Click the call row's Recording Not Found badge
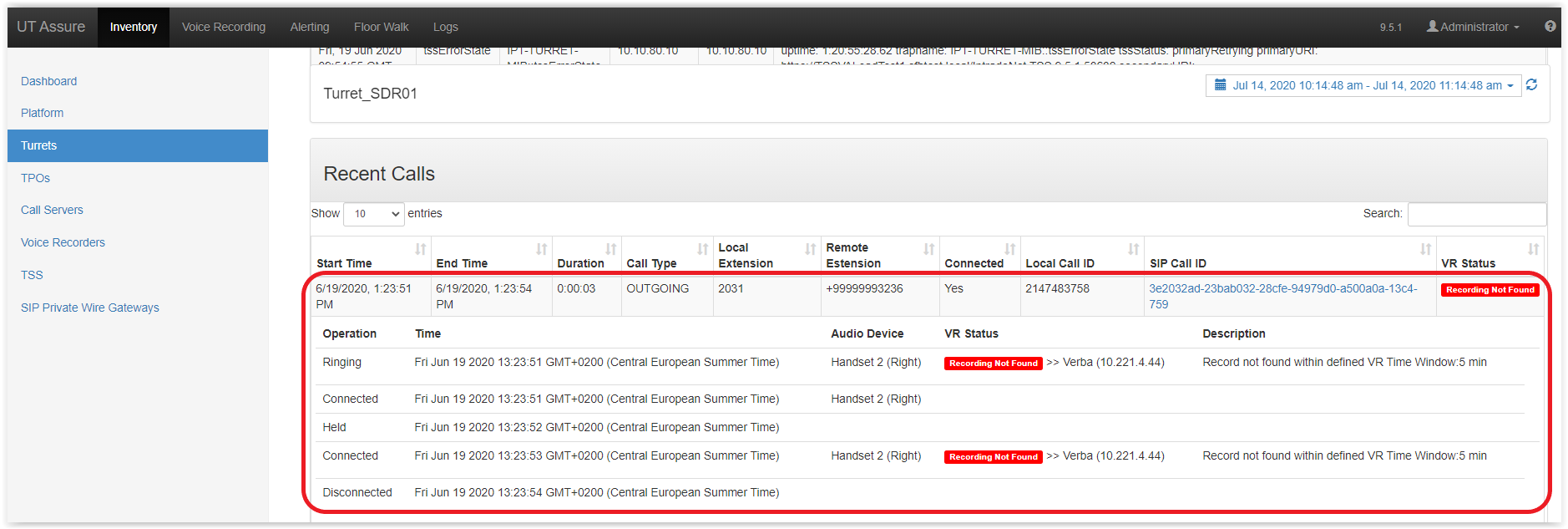This screenshot has width=1568, height=529. pos(1490,290)
